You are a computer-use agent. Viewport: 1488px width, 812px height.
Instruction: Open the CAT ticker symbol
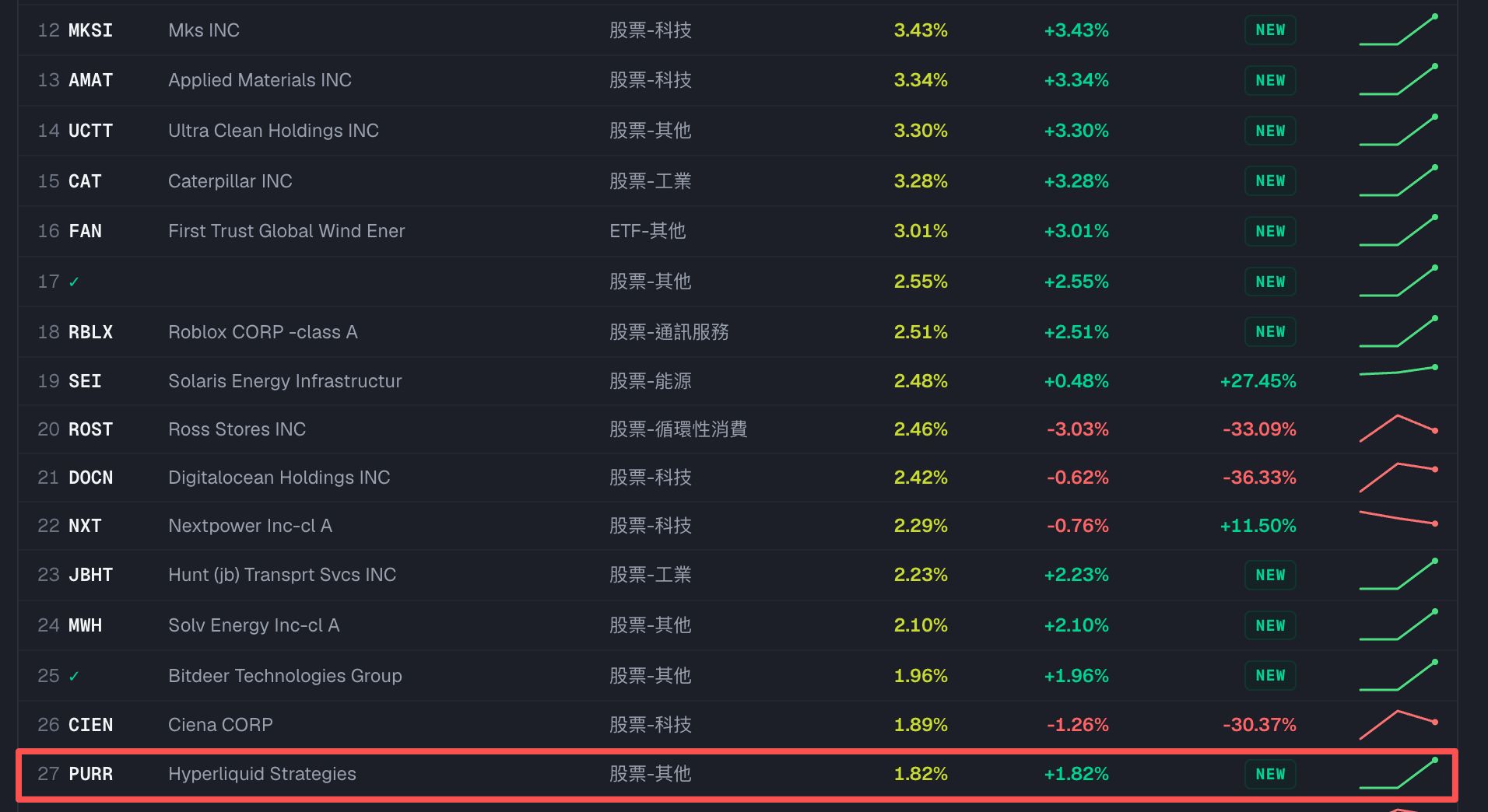(x=85, y=181)
